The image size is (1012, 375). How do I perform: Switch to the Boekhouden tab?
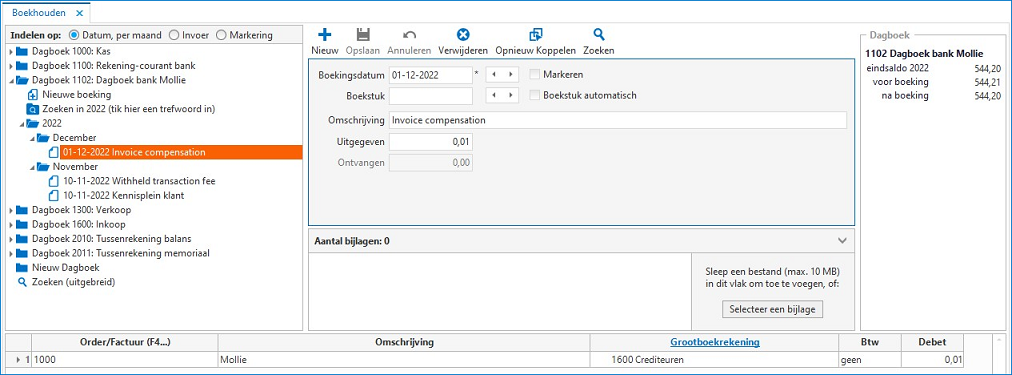tap(39, 13)
